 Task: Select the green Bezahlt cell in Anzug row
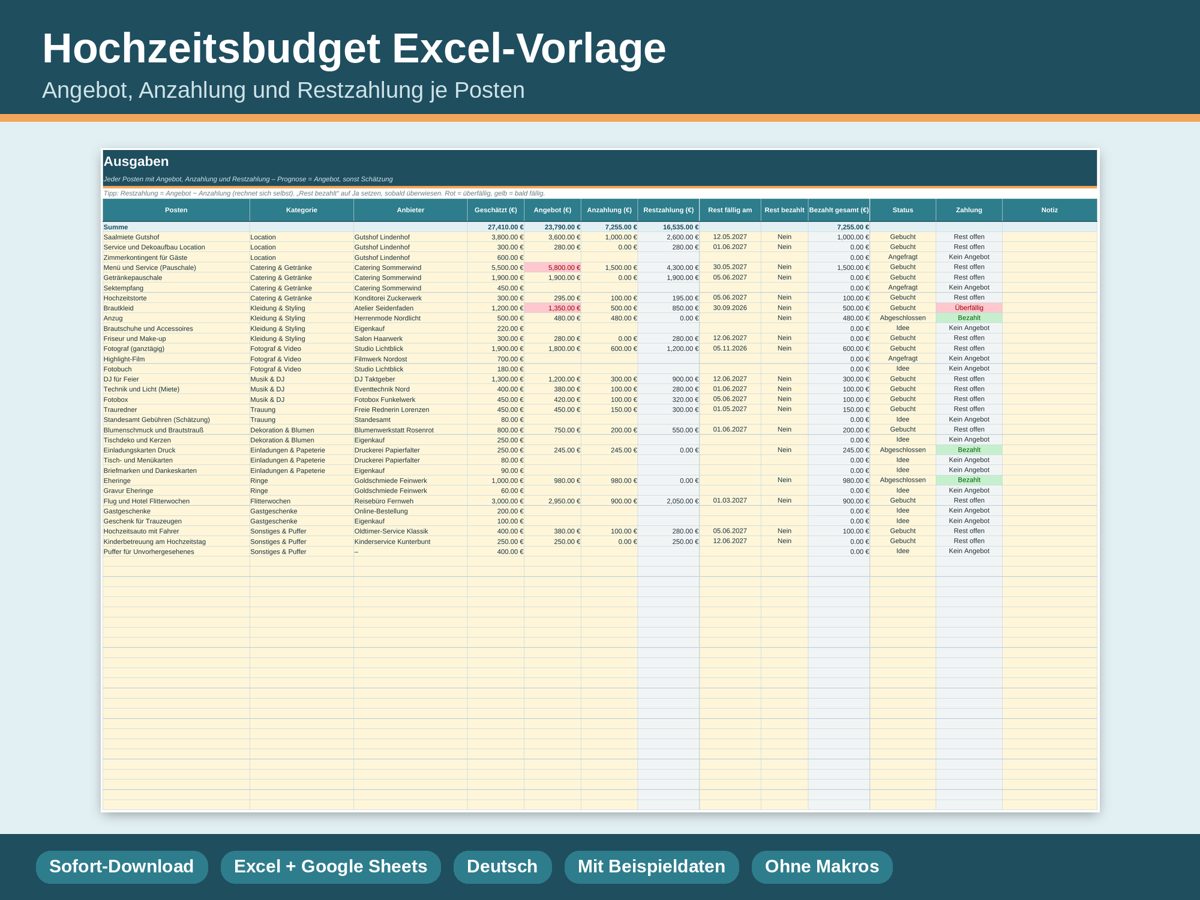pyautogui.click(x=969, y=318)
